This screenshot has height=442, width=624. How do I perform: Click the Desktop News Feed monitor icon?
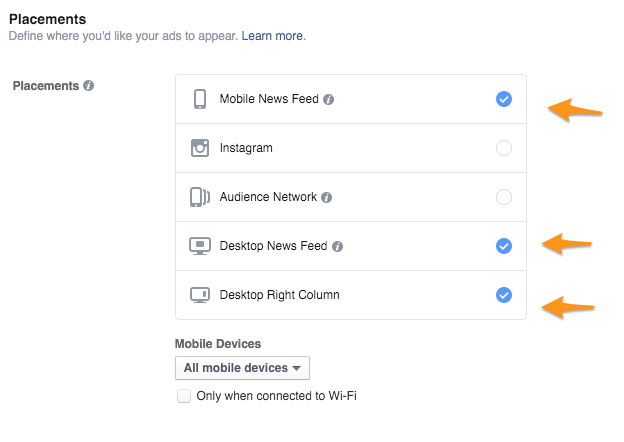(x=200, y=246)
